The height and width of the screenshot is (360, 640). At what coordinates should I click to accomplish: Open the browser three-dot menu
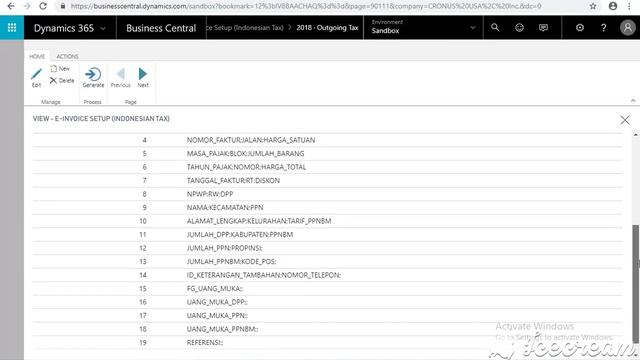tap(629, 6)
